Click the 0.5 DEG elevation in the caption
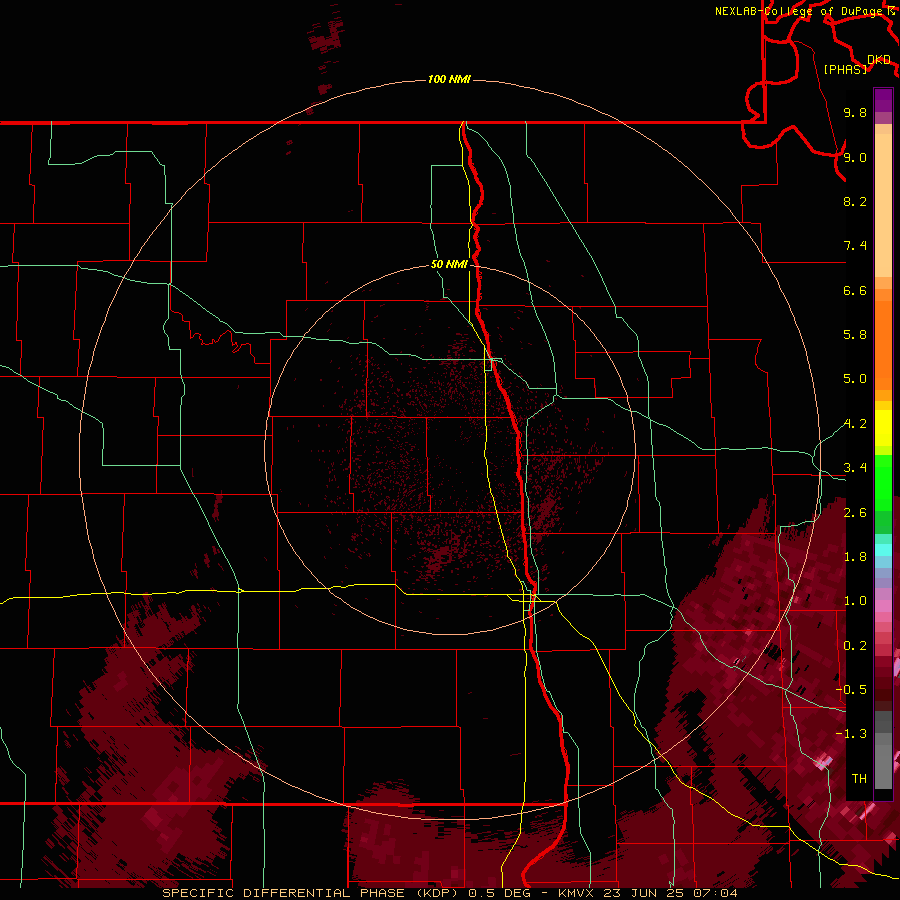 coord(501,893)
